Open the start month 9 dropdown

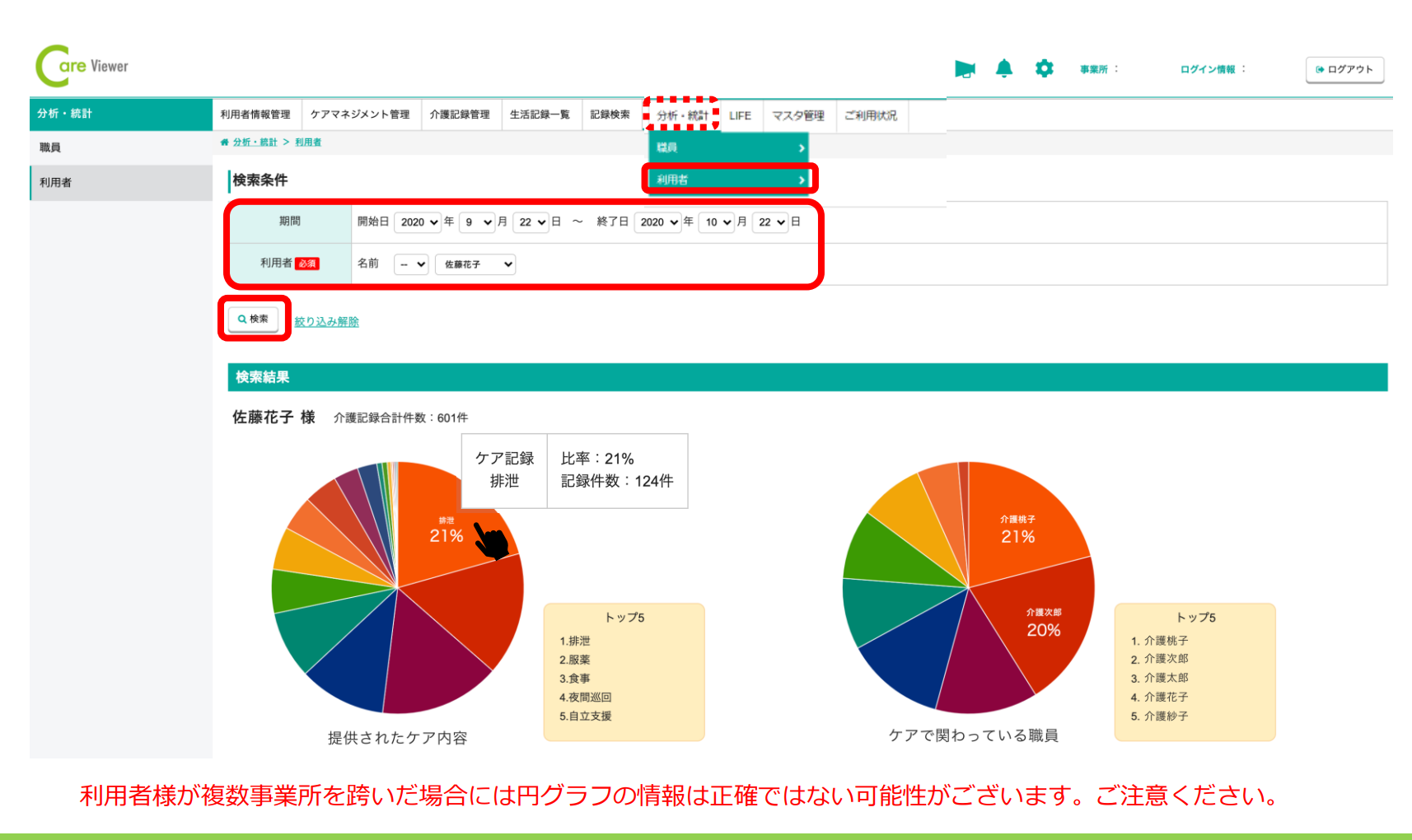tap(477, 222)
